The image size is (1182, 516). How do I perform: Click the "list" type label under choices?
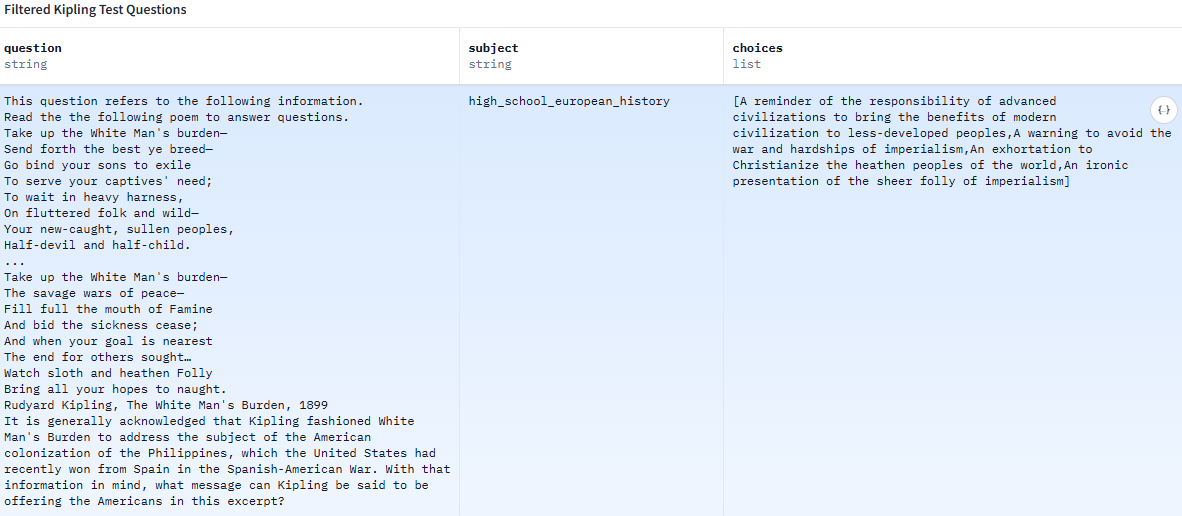pos(746,64)
